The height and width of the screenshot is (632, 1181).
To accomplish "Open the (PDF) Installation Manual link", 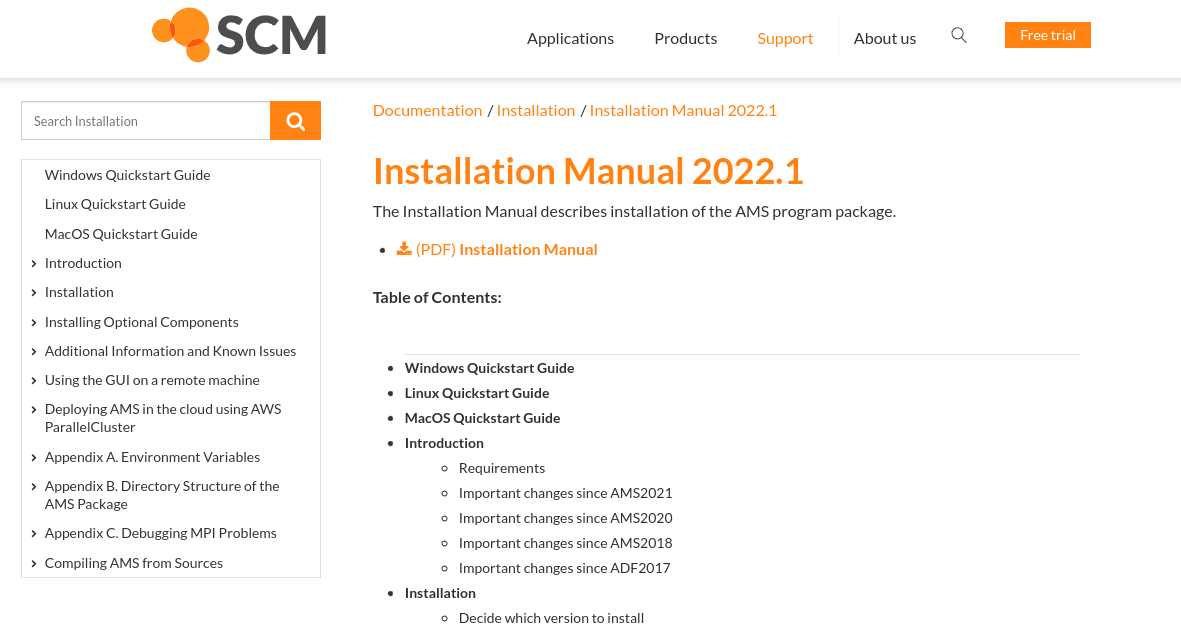I will coord(506,249).
